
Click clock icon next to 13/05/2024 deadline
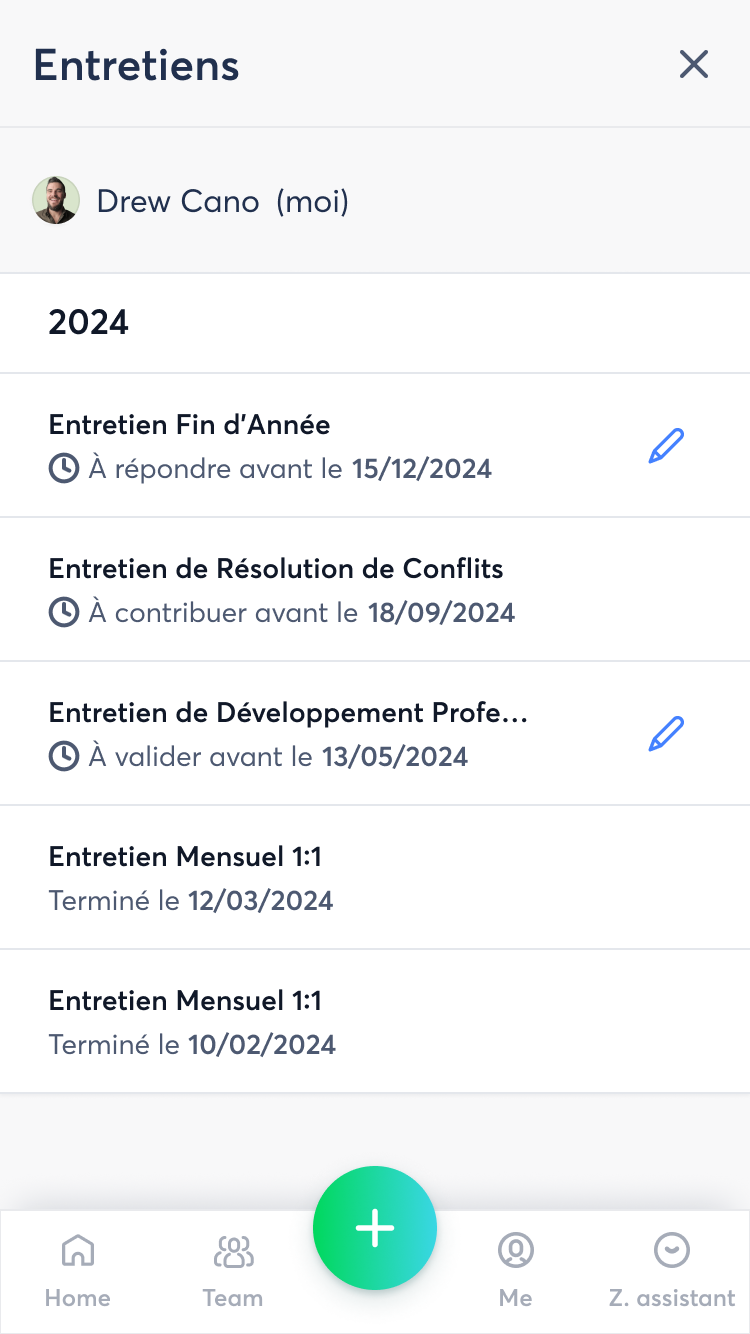(64, 757)
